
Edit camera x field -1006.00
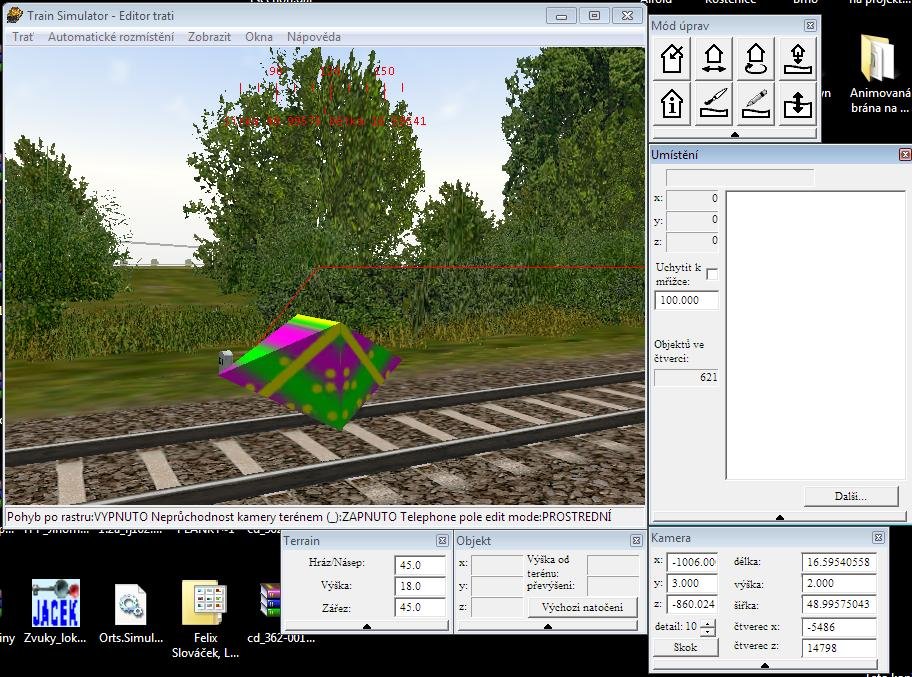coord(692,562)
